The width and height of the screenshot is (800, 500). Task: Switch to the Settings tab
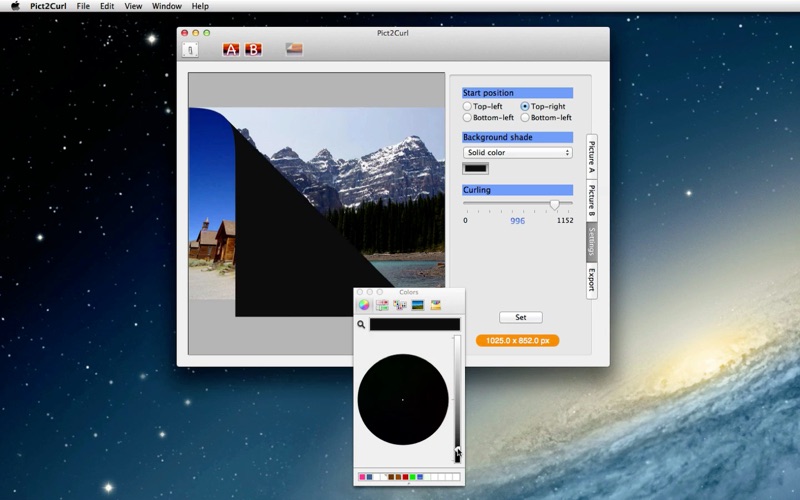click(x=592, y=242)
